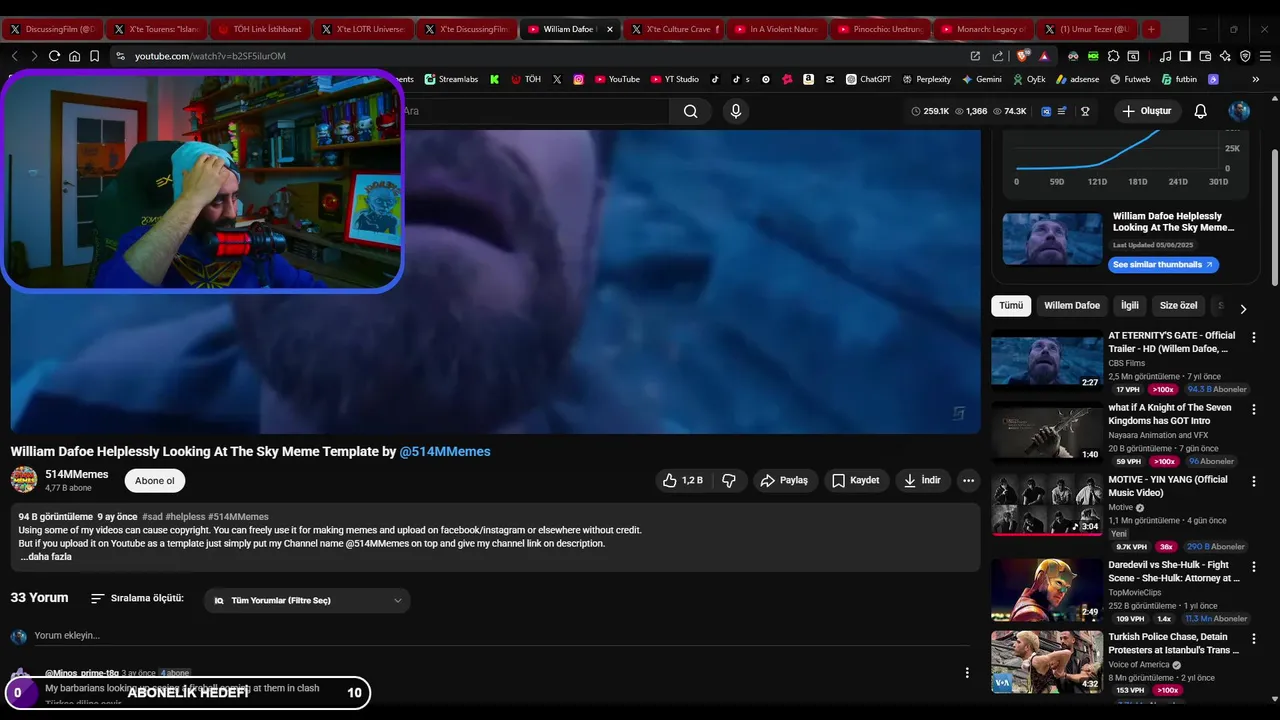Open the account avatar menu
The width and height of the screenshot is (1280, 720).
click(1239, 111)
